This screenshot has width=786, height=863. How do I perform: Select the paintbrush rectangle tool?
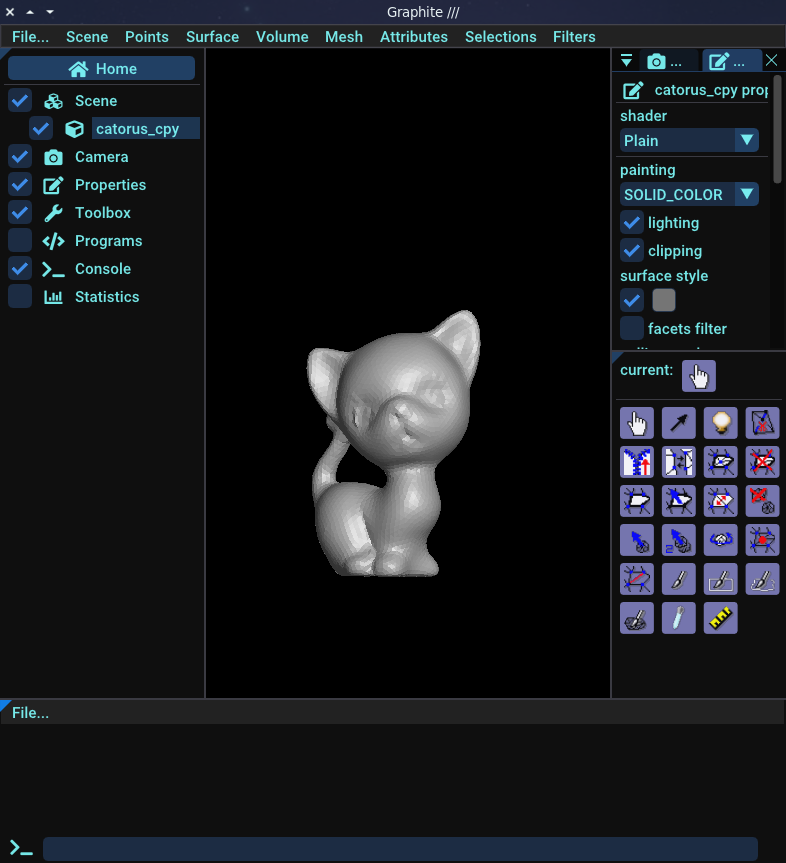point(720,580)
